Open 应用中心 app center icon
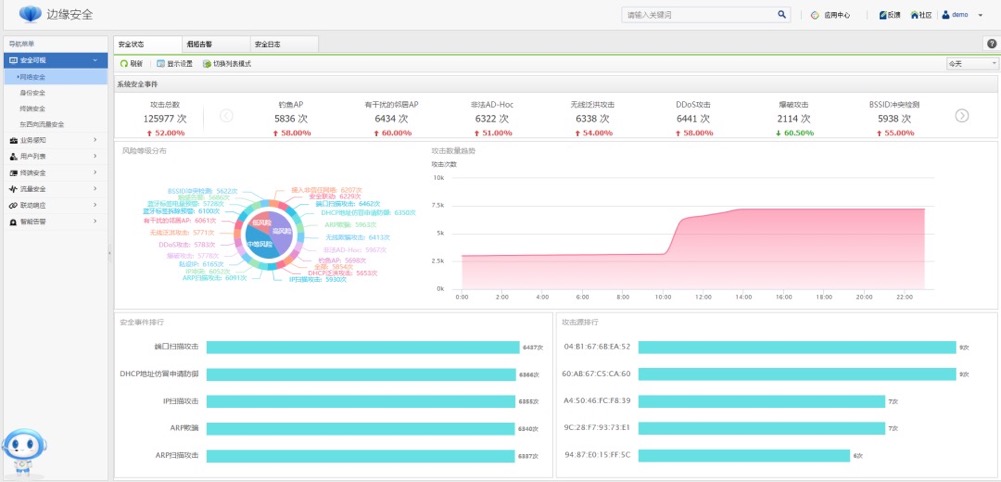Screen dimensions: 1001x482 [x=815, y=15]
